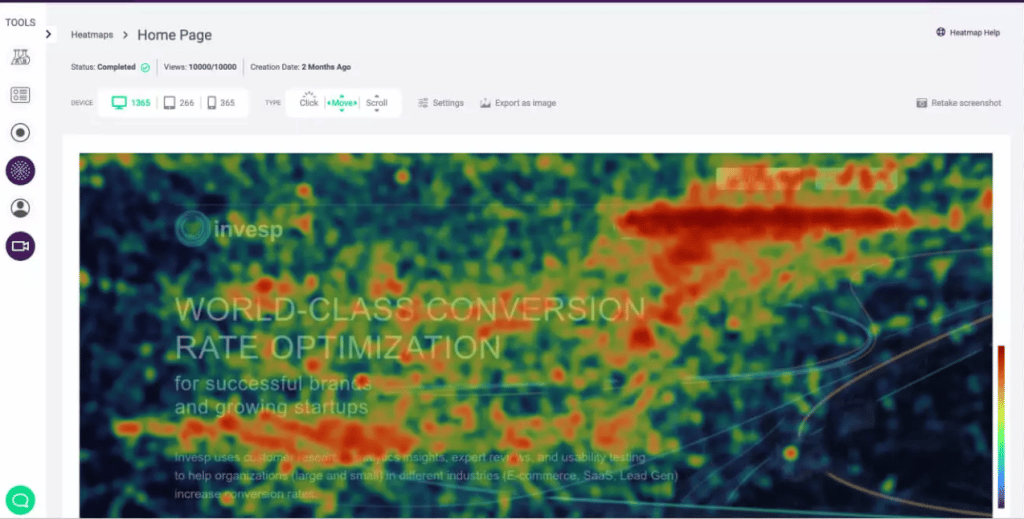The width and height of the screenshot is (1024, 519).
Task: Switch heatmap type to Scroll
Action: coord(377,102)
